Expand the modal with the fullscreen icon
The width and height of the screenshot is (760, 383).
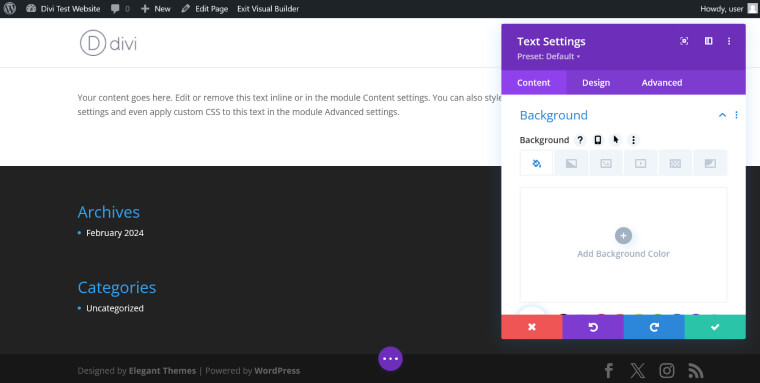(x=684, y=41)
